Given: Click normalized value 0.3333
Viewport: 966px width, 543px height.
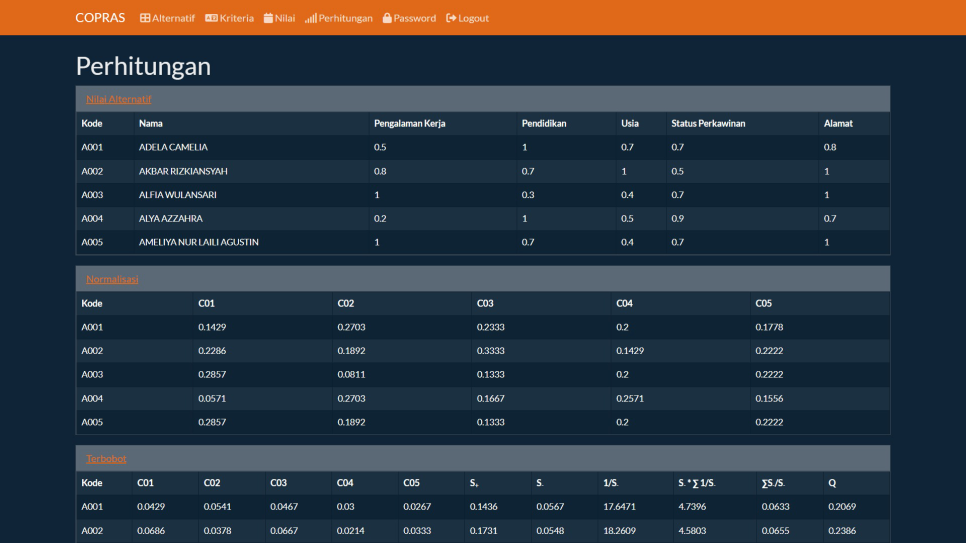Looking at the screenshot, I should [490, 351].
